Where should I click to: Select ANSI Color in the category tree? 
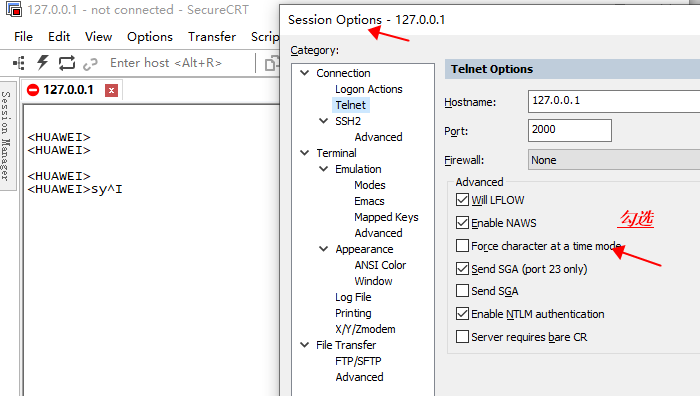[x=380, y=265]
